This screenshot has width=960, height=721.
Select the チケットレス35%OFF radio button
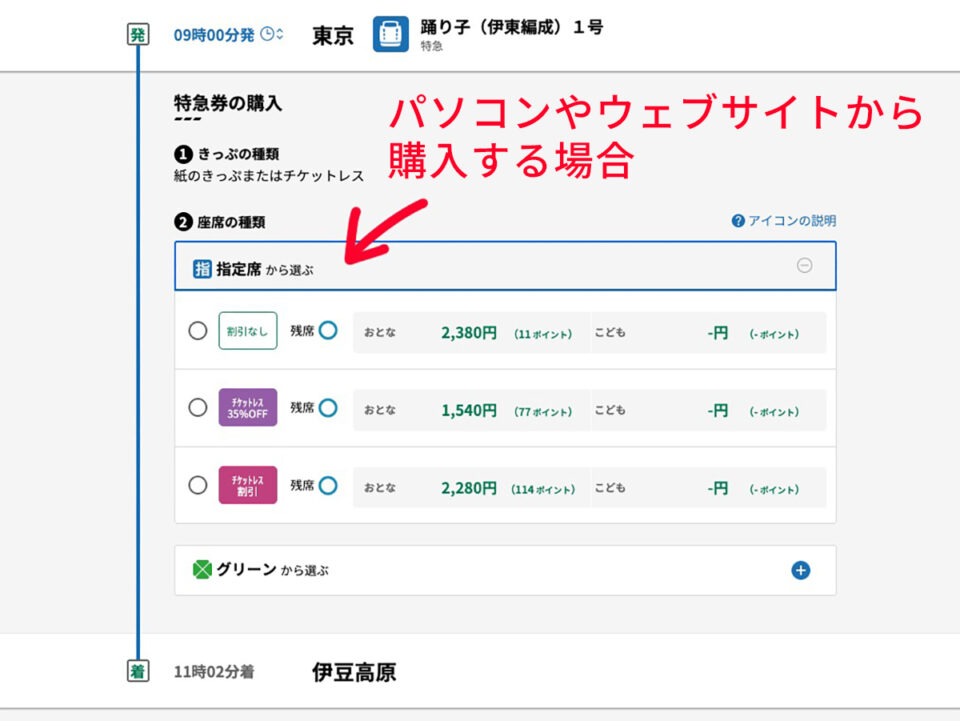(198, 408)
